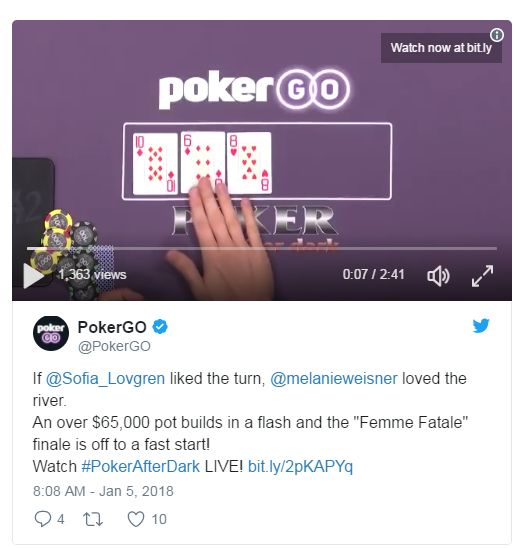Click the reply speech bubble icon
This screenshot has width=522, height=548.
43,519
